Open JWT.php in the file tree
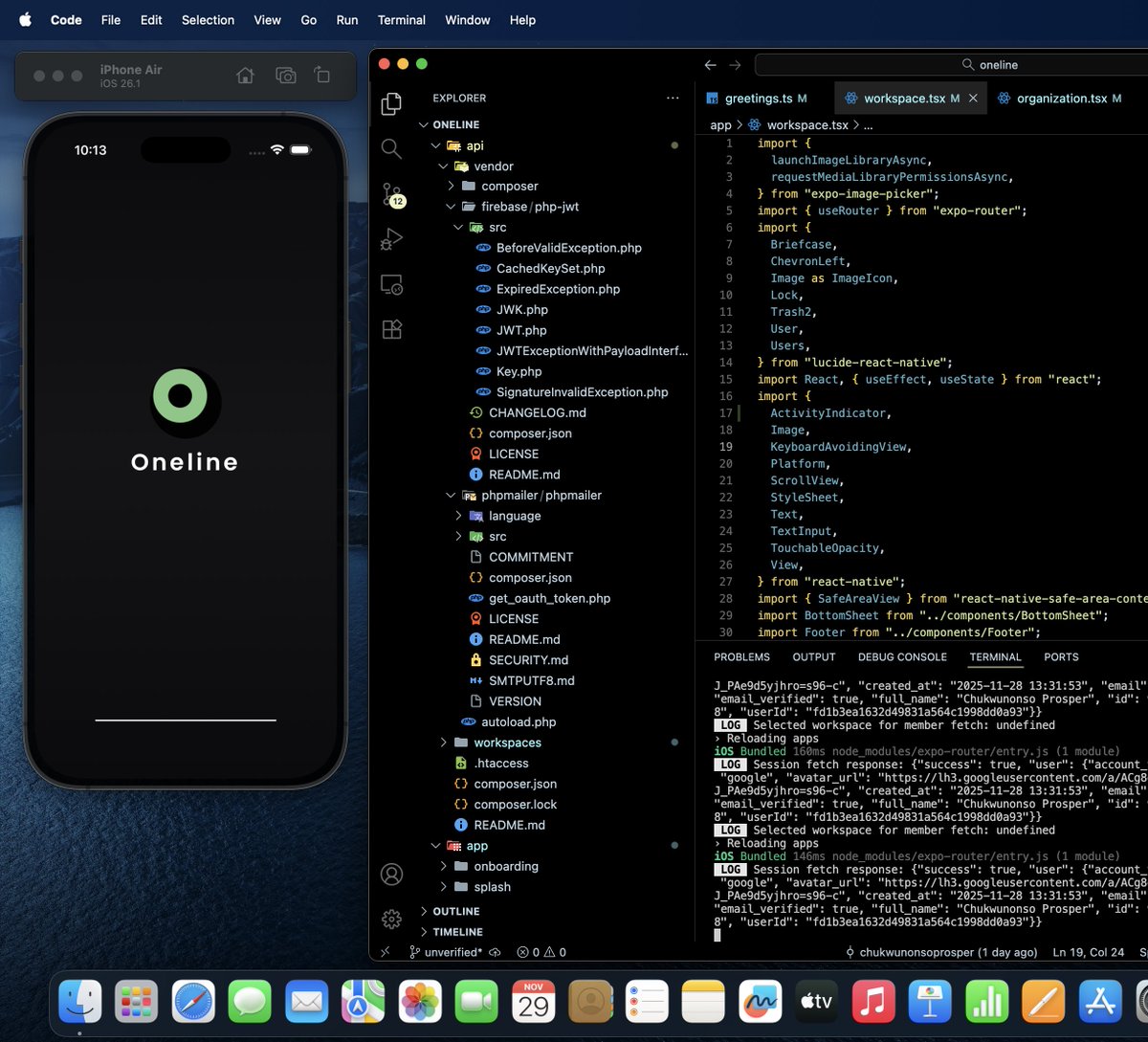Viewport: 1148px width, 1042px height. [521, 330]
